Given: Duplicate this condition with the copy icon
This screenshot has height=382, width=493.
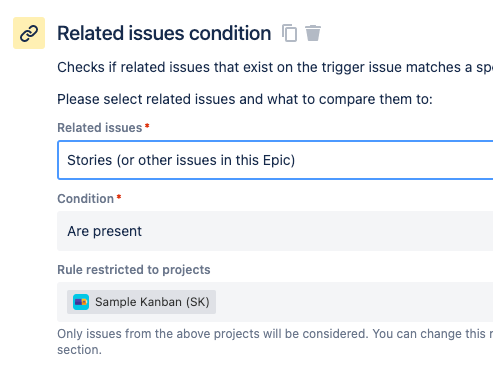Looking at the screenshot, I should 289,33.
